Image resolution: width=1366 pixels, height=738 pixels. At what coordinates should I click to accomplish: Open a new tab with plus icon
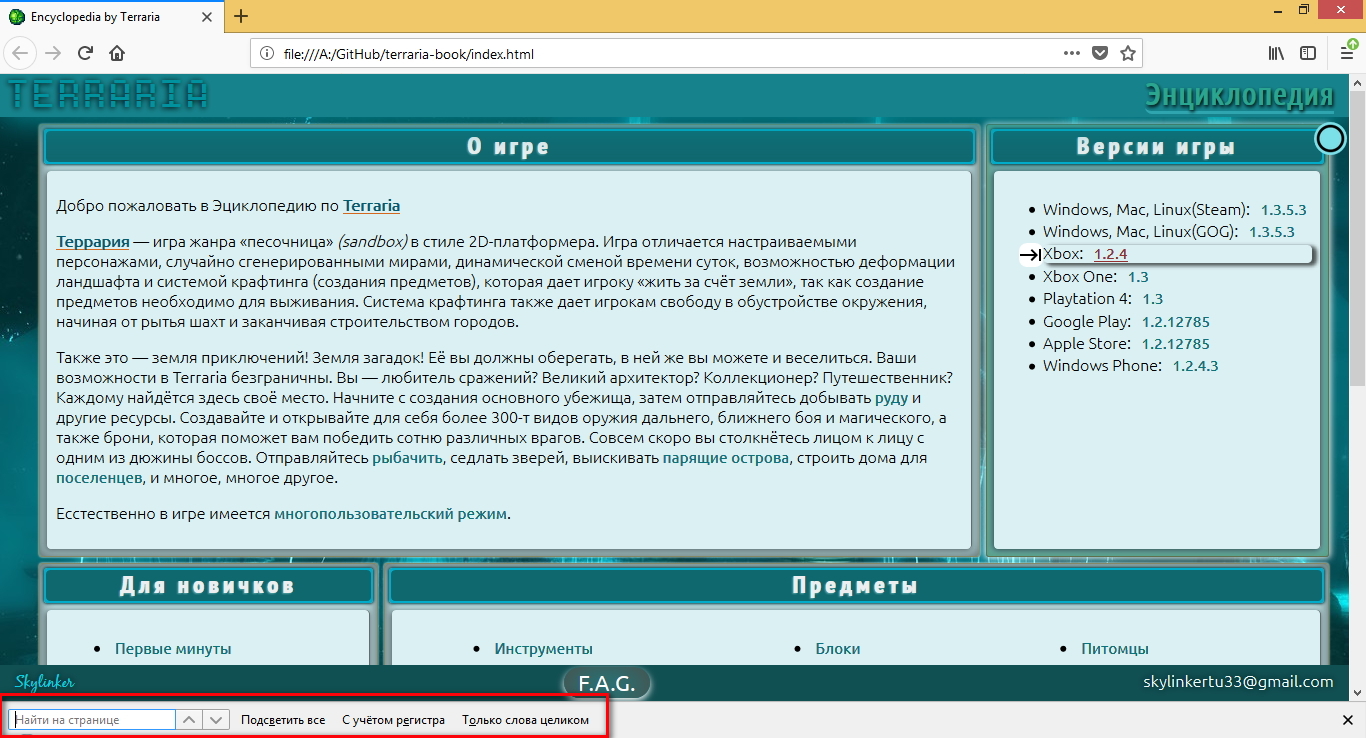tap(241, 16)
